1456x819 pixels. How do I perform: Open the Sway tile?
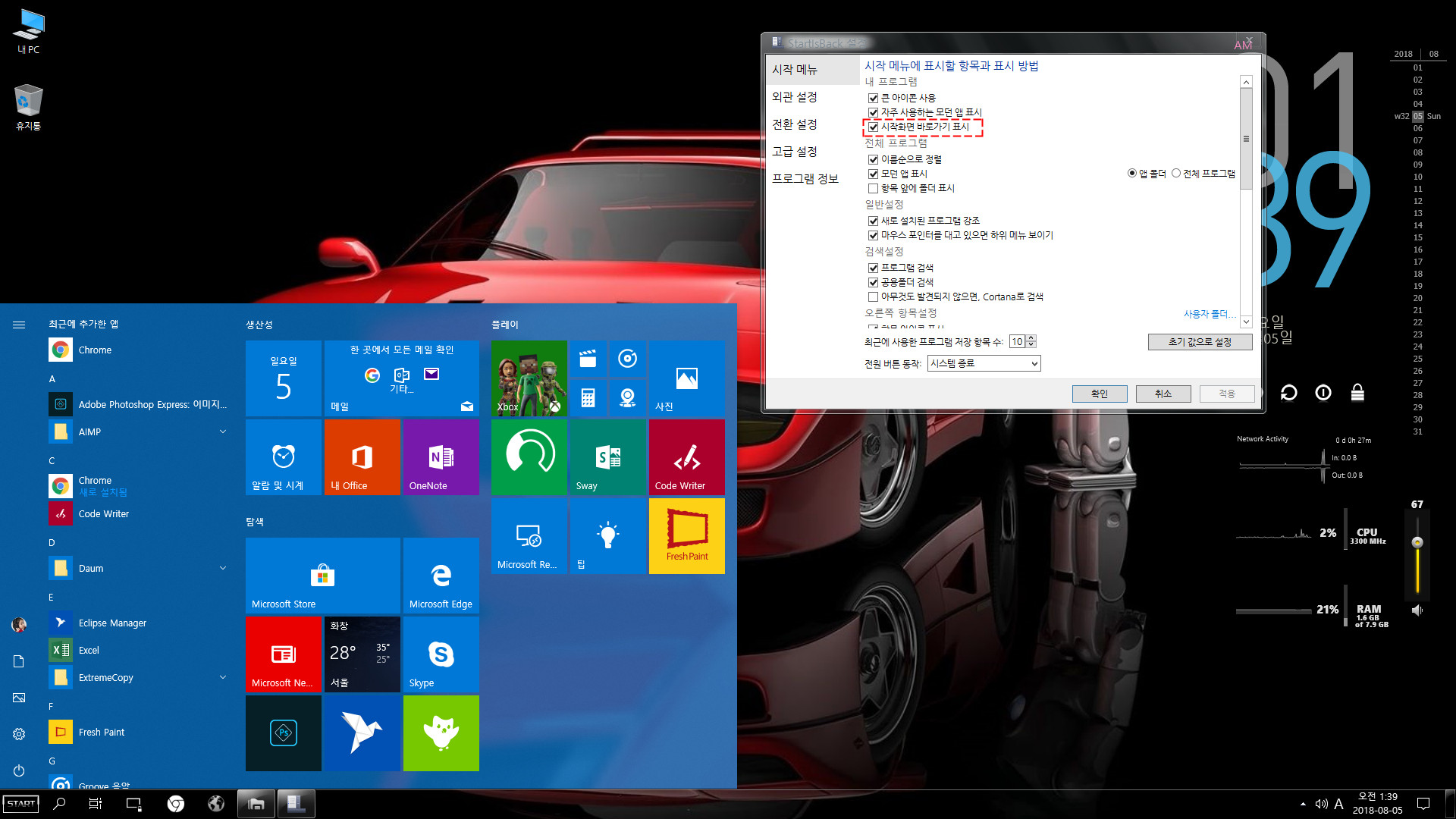pyautogui.click(x=607, y=457)
